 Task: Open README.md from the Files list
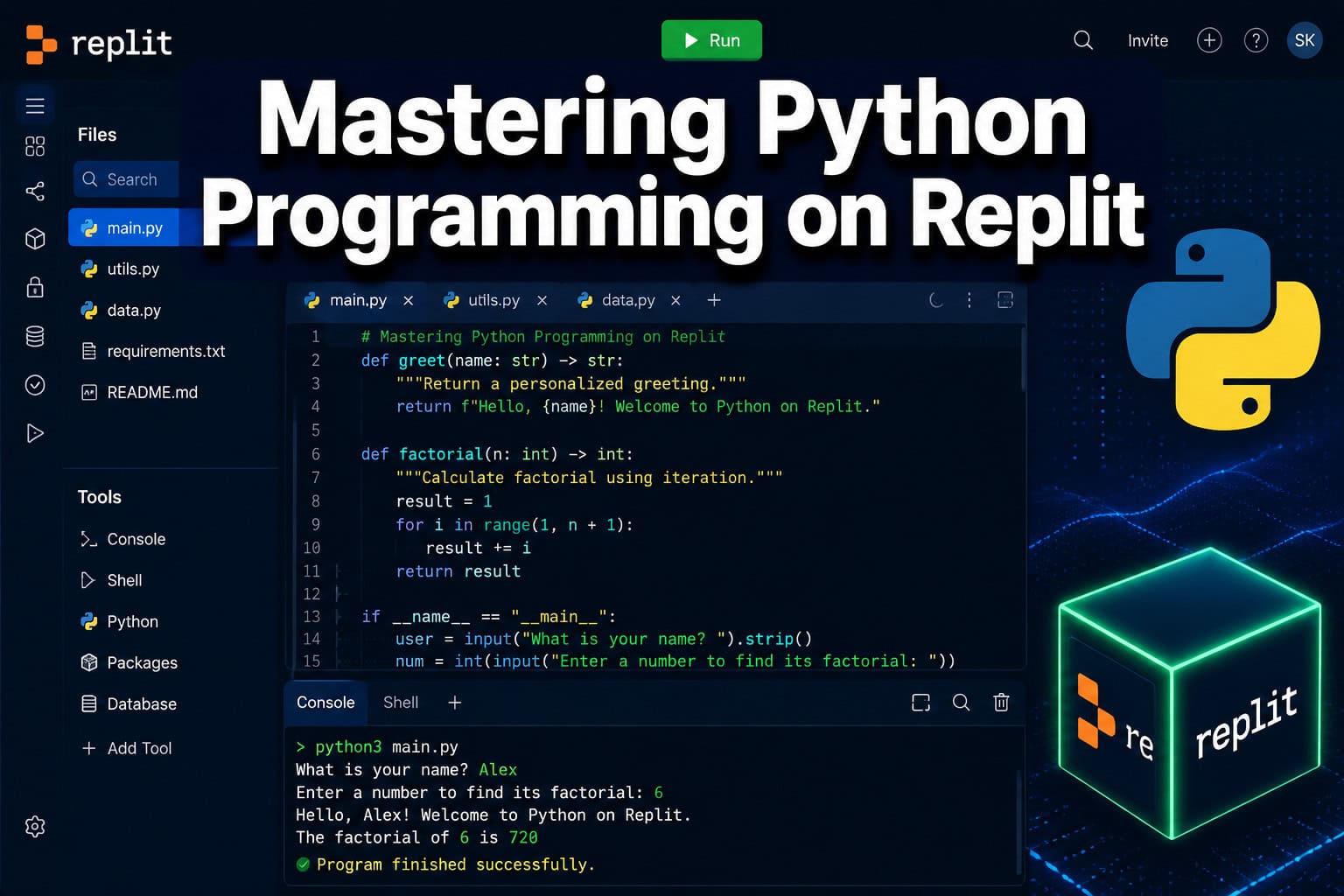139,392
